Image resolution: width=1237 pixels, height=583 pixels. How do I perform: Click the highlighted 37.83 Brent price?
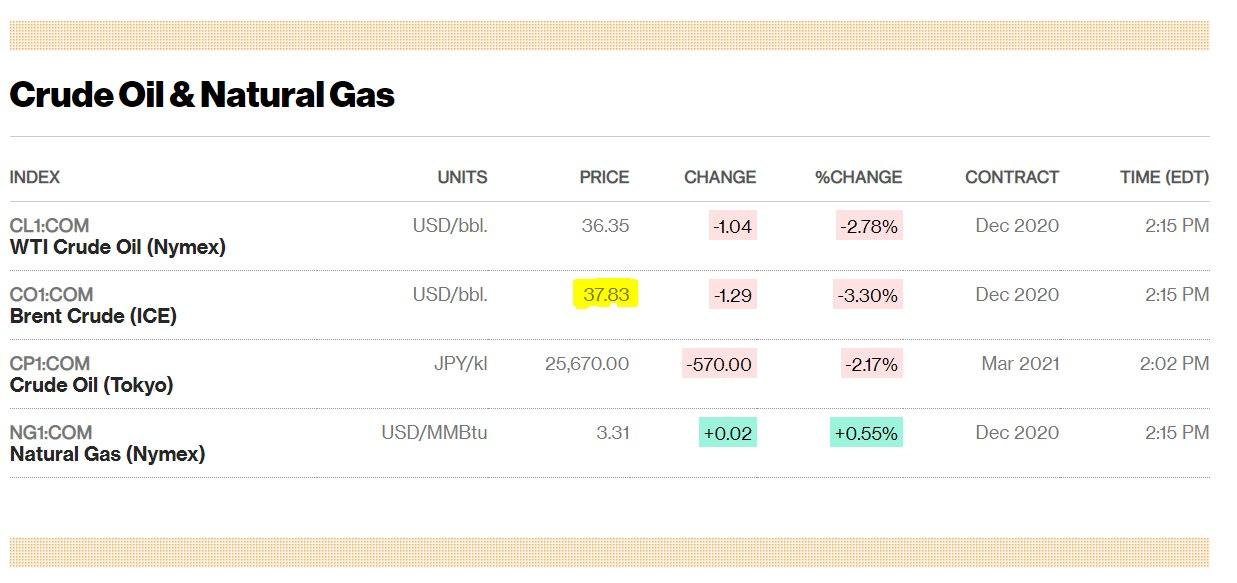606,295
